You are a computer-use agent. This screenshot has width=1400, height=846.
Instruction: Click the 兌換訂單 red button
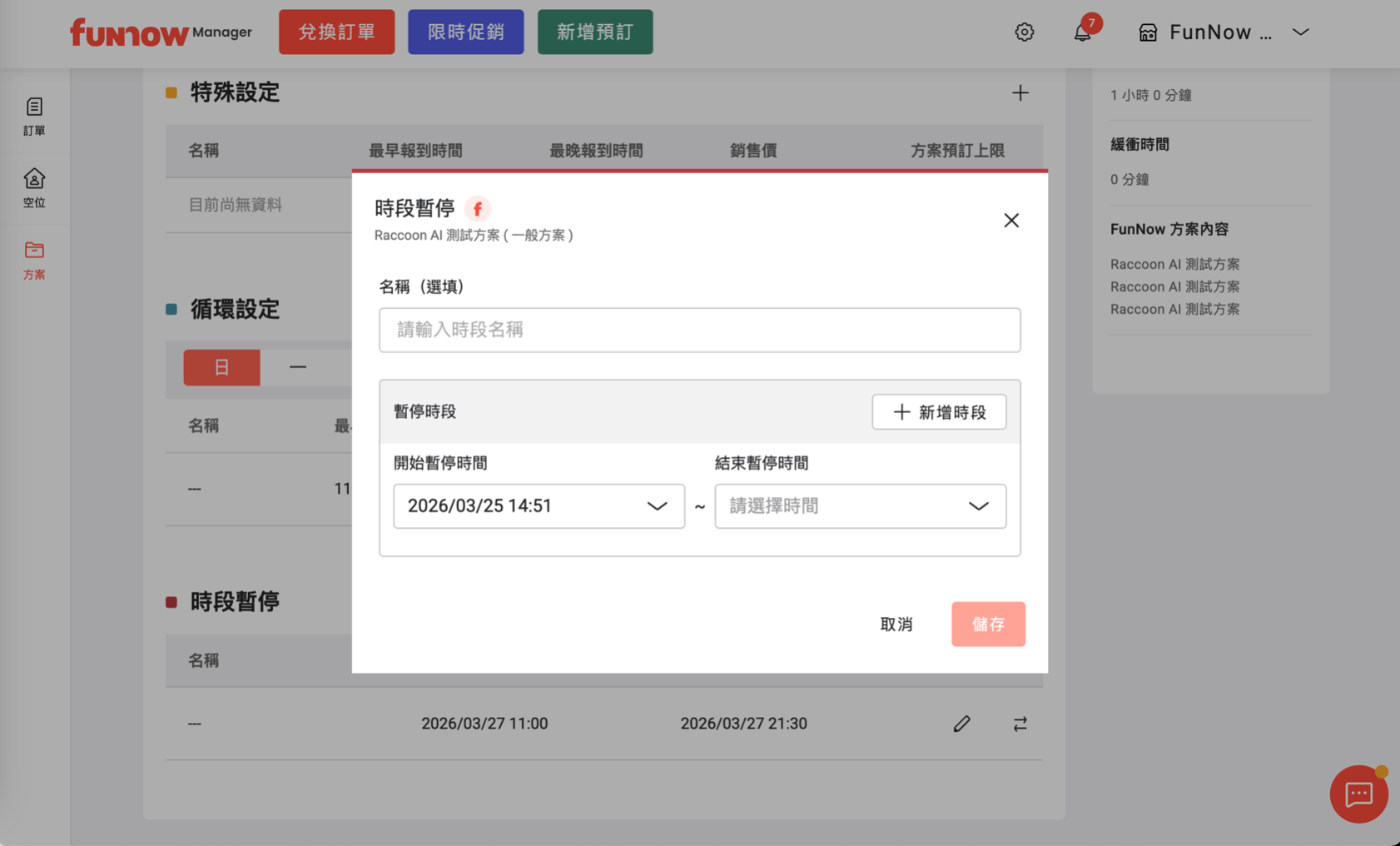336,32
